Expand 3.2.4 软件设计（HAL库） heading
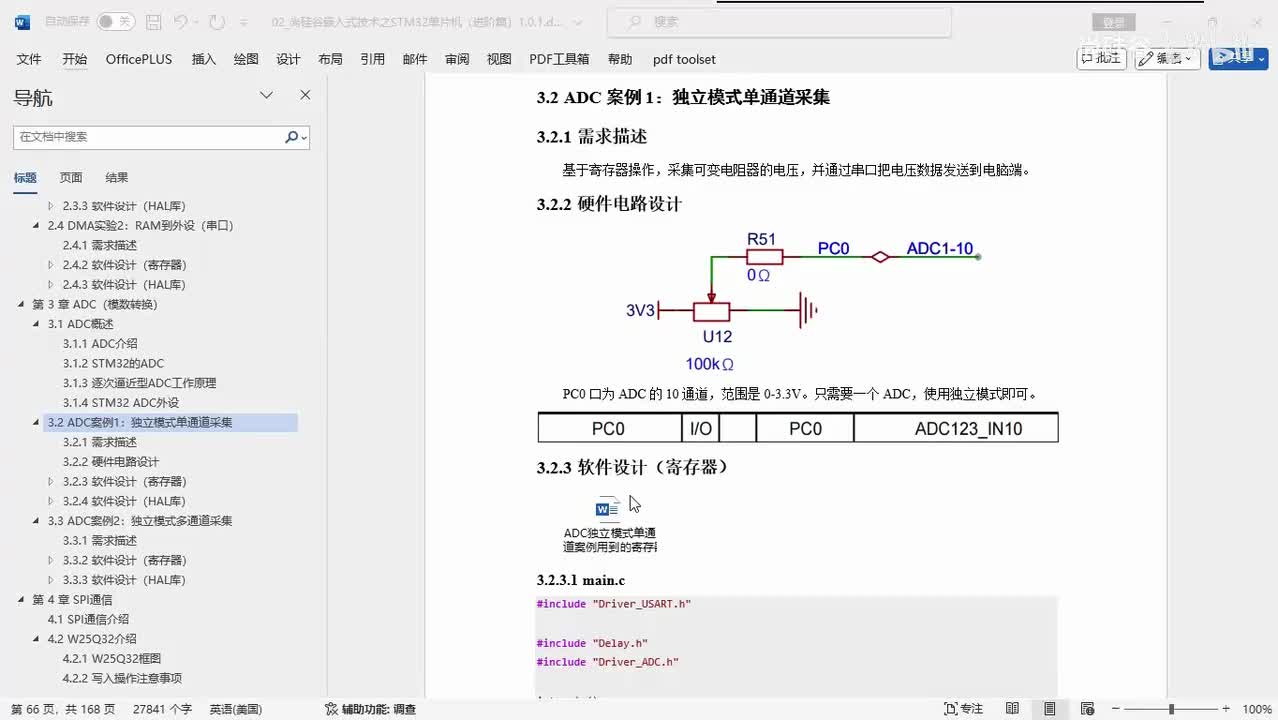The image size is (1278, 720). point(51,501)
